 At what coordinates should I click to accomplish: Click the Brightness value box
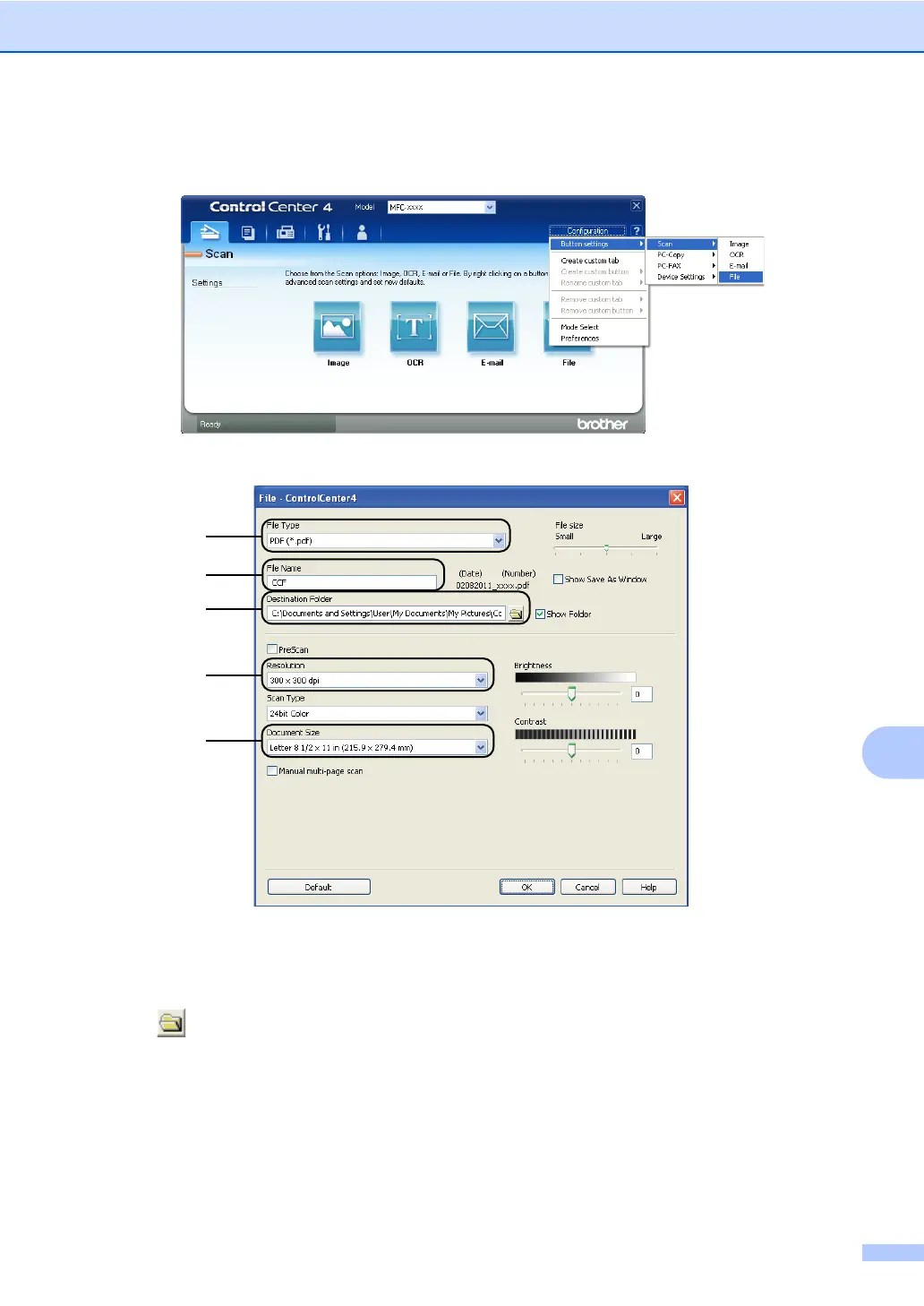[641, 694]
